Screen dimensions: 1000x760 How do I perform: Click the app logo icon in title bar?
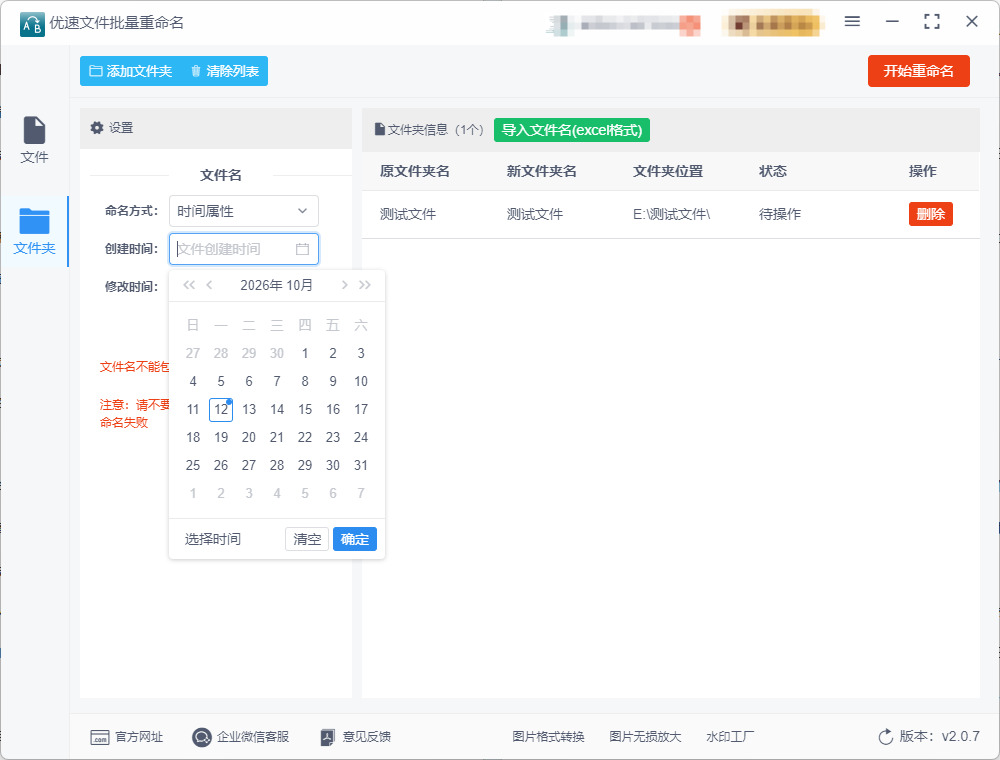(33, 24)
